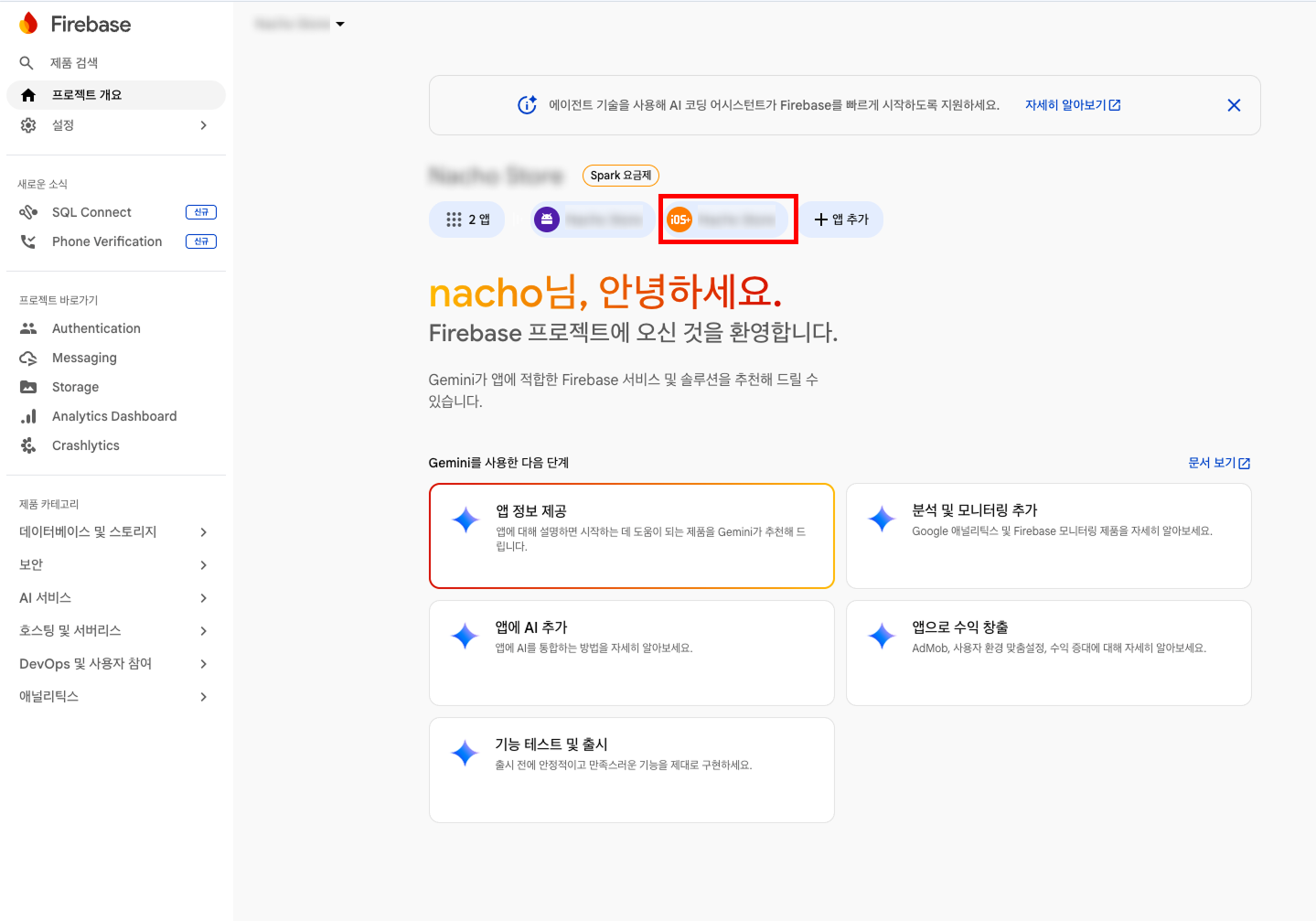This screenshot has width=1316, height=921.
Task: Click the Gemini star on 앱으로 수익 창출 card
Action: (x=882, y=636)
